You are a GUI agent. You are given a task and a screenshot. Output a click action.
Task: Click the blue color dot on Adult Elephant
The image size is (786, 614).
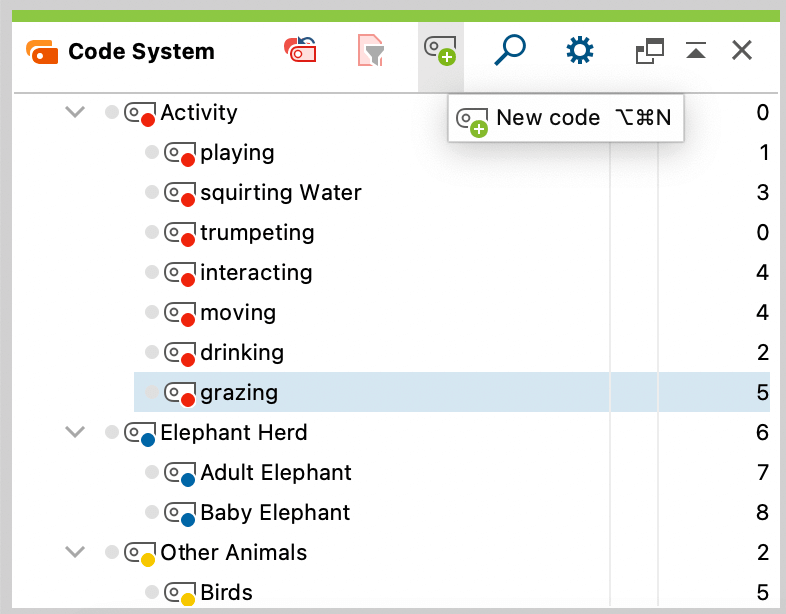tap(188, 480)
